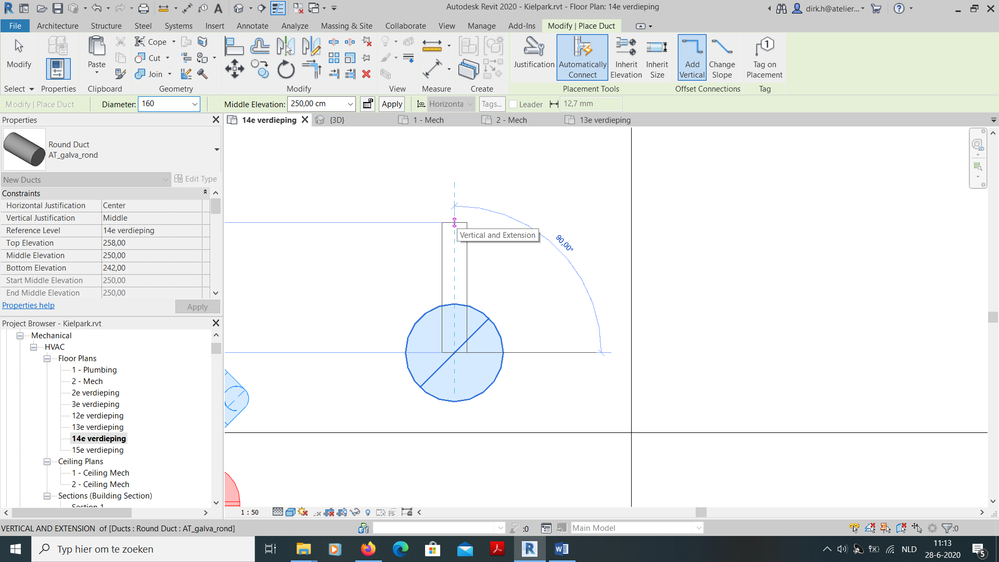Click the Edit Type button

click(196, 179)
